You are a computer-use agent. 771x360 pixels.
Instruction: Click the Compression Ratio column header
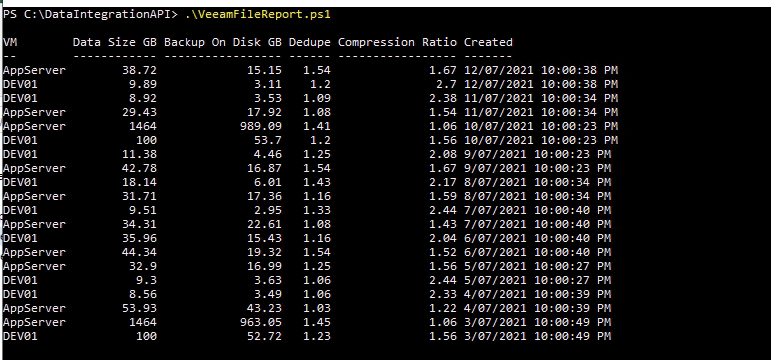[397, 42]
